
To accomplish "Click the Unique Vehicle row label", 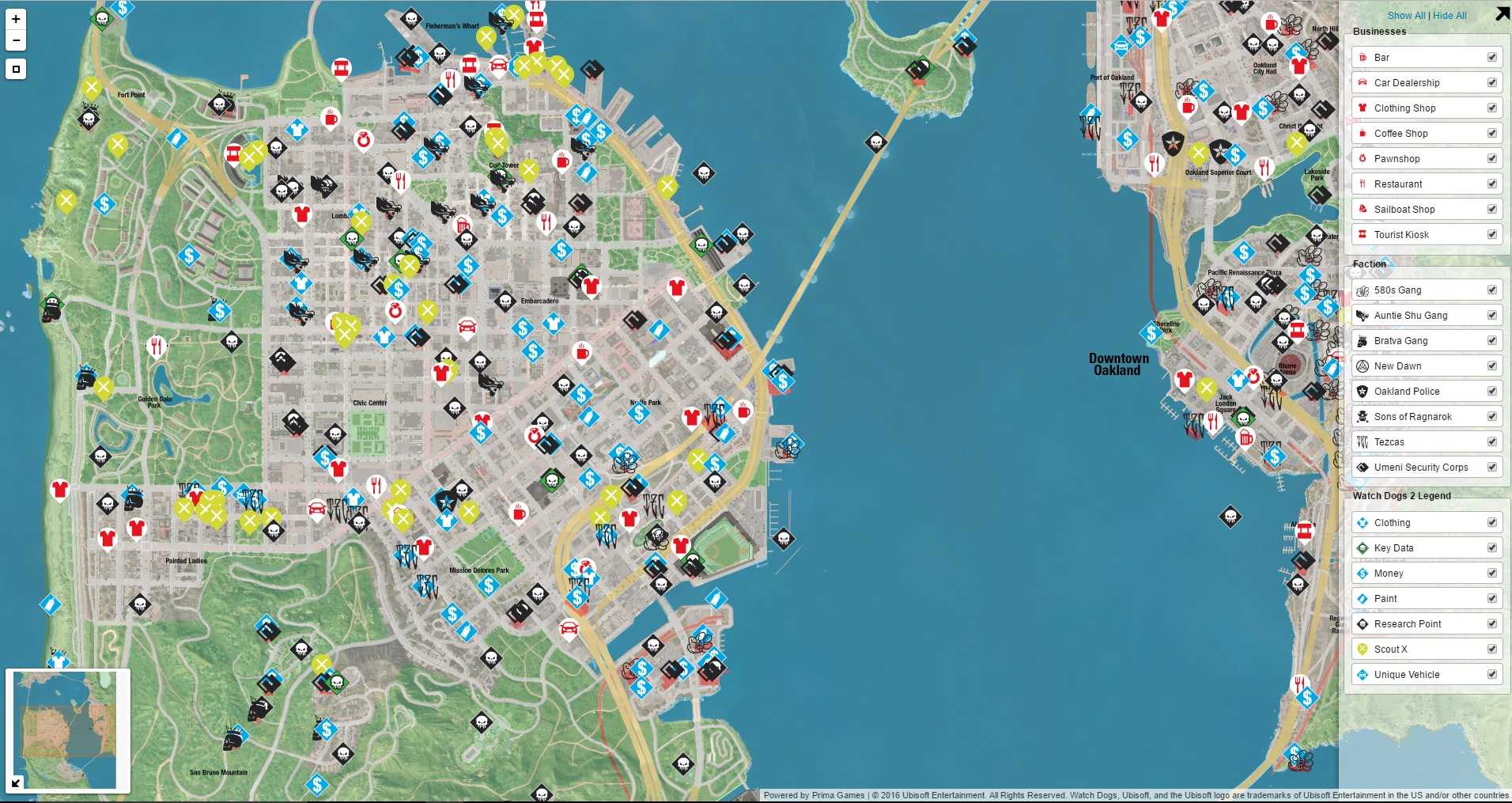I will tap(1407, 675).
